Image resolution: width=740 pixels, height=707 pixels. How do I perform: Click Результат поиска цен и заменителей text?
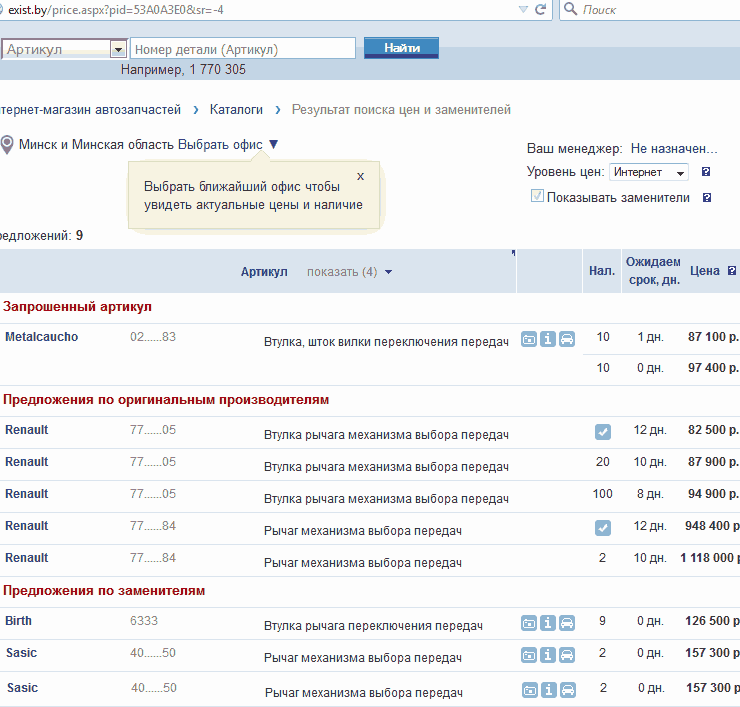pos(401,109)
